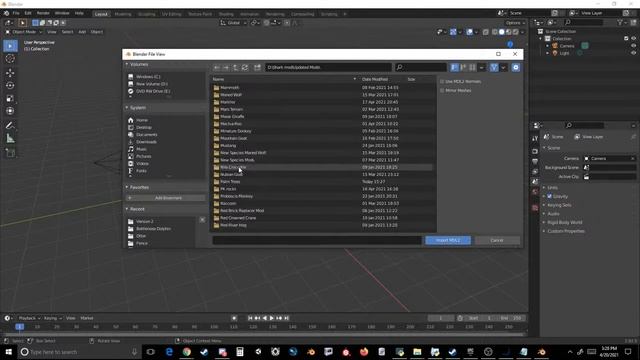Switch file browser to horizontal list display
The width and height of the screenshot is (640, 360).
point(463,67)
